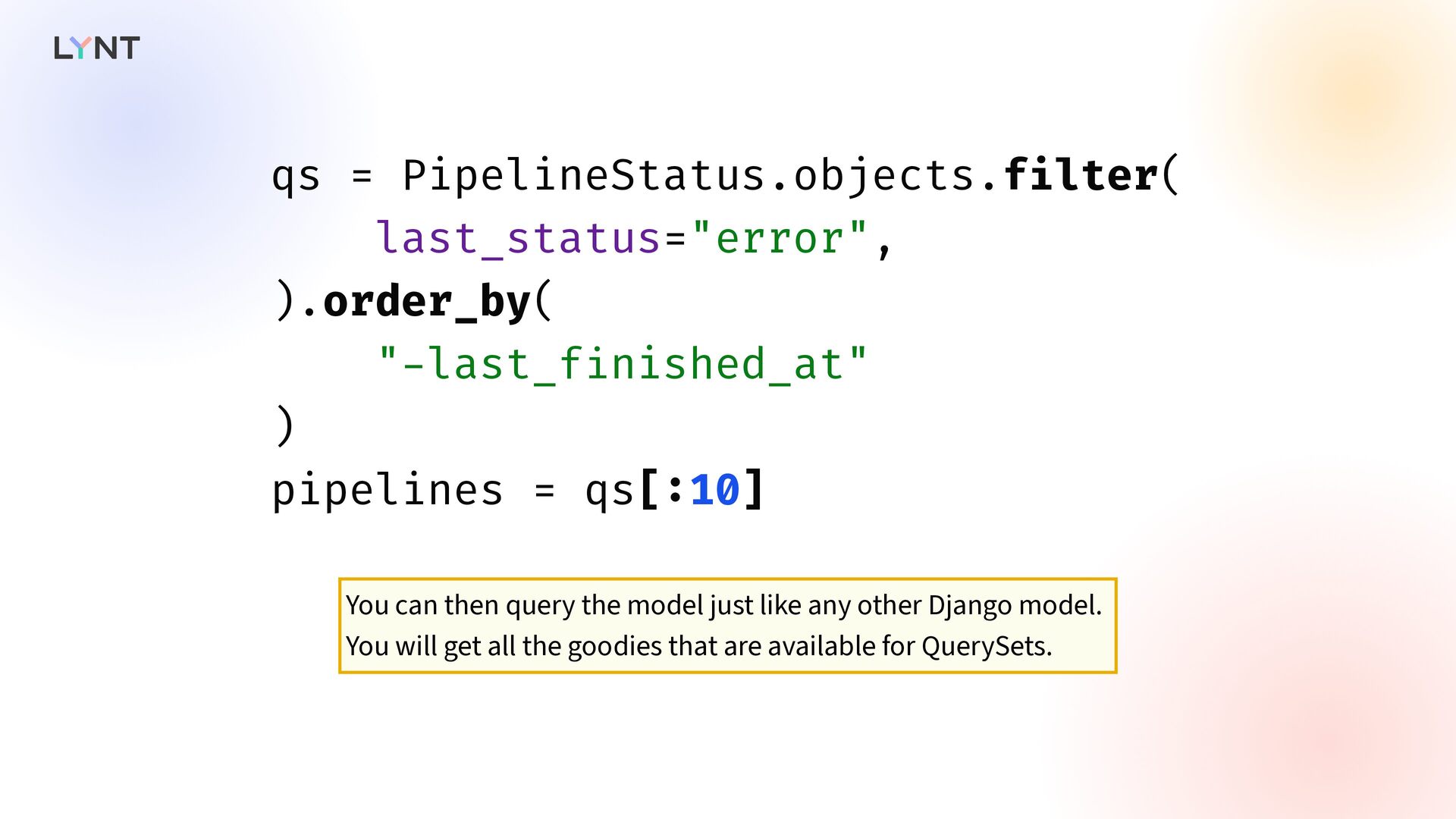Click the pipelines variable name
Viewport: 1456px width, 819px height.
(x=388, y=491)
